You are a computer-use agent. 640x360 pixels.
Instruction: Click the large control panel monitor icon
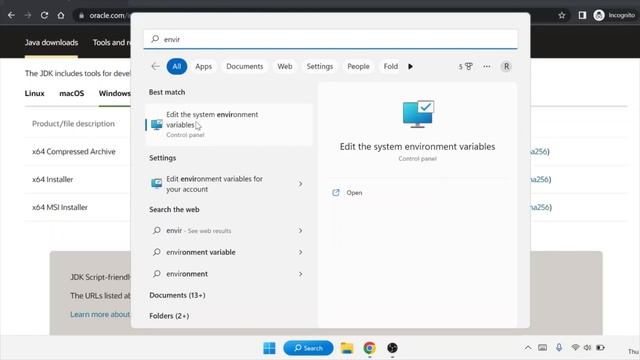click(418, 114)
